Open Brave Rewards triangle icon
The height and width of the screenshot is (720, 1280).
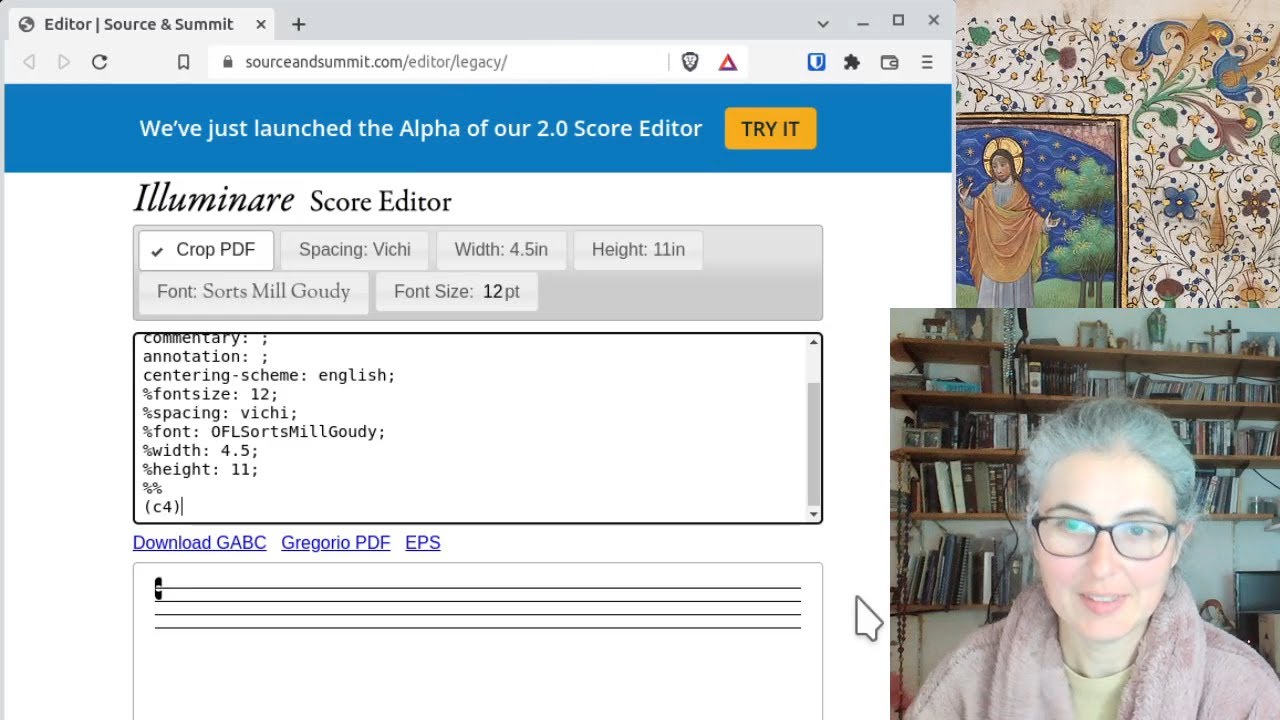coord(728,62)
